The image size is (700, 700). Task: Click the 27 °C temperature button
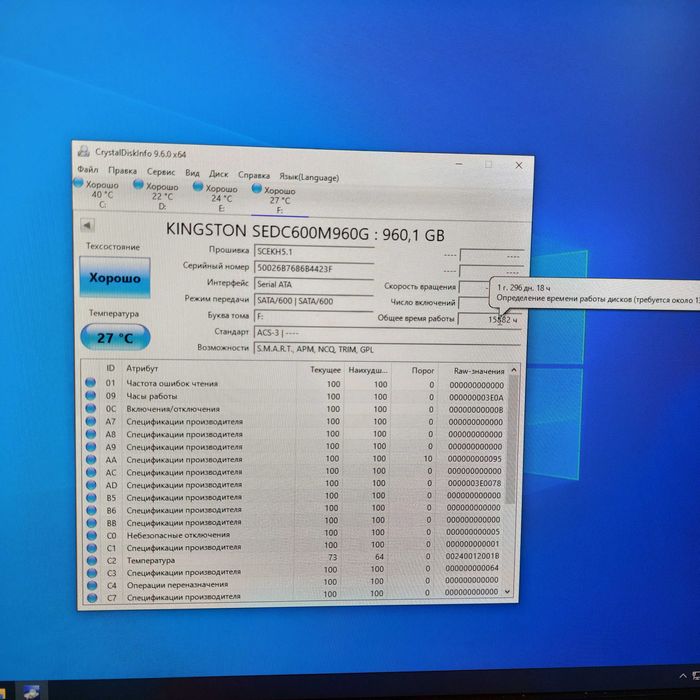115,338
